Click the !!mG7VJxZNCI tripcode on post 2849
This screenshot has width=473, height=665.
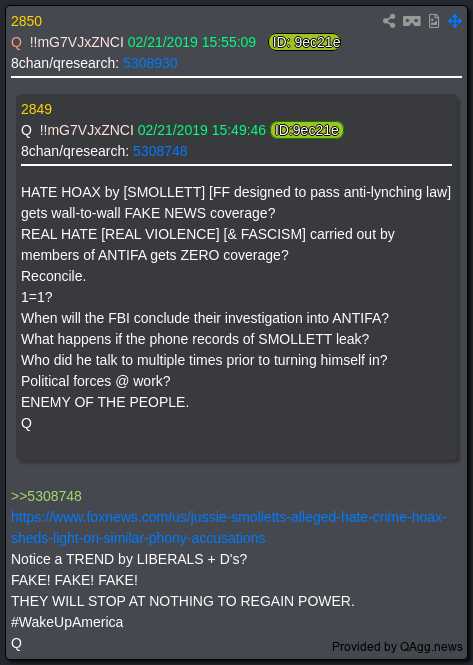(x=86, y=130)
